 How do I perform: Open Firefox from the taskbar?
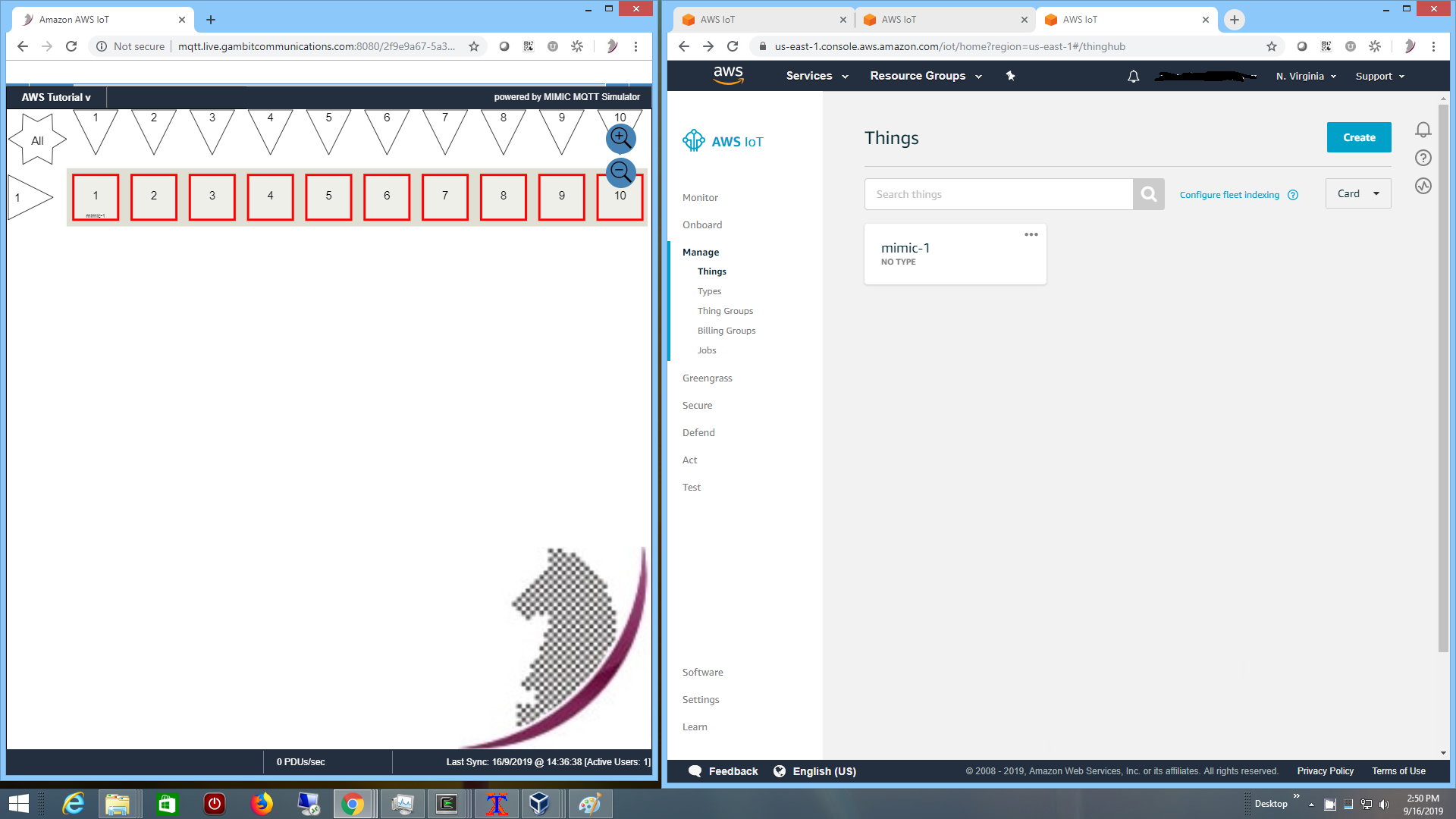point(262,803)
